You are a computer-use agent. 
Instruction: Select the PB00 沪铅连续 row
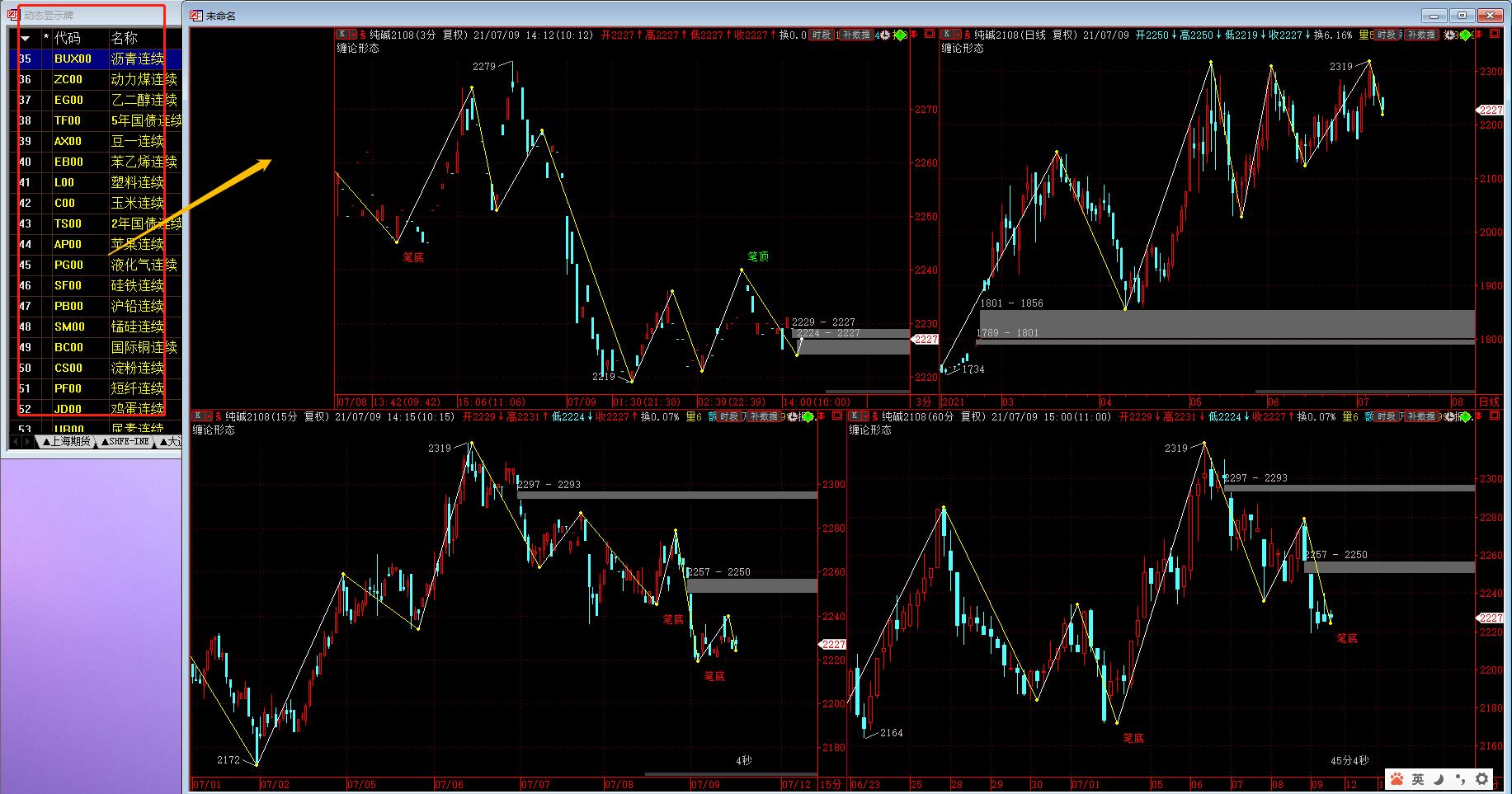(x=96, y=306)
